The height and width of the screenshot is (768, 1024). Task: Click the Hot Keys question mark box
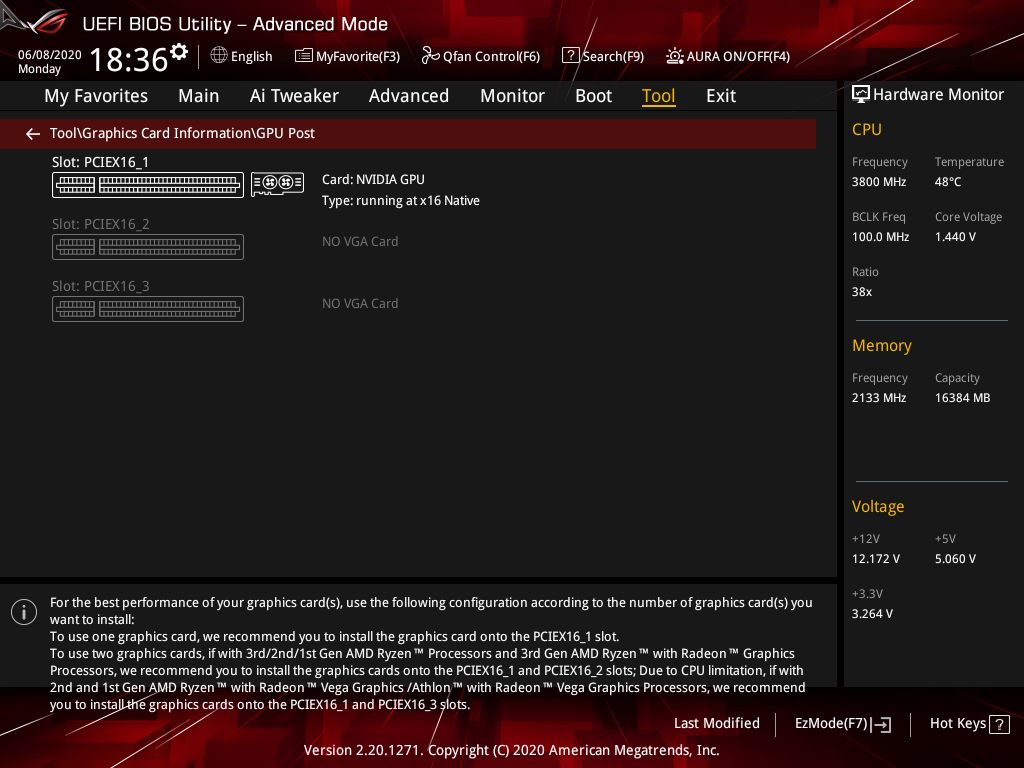(999, 724)
